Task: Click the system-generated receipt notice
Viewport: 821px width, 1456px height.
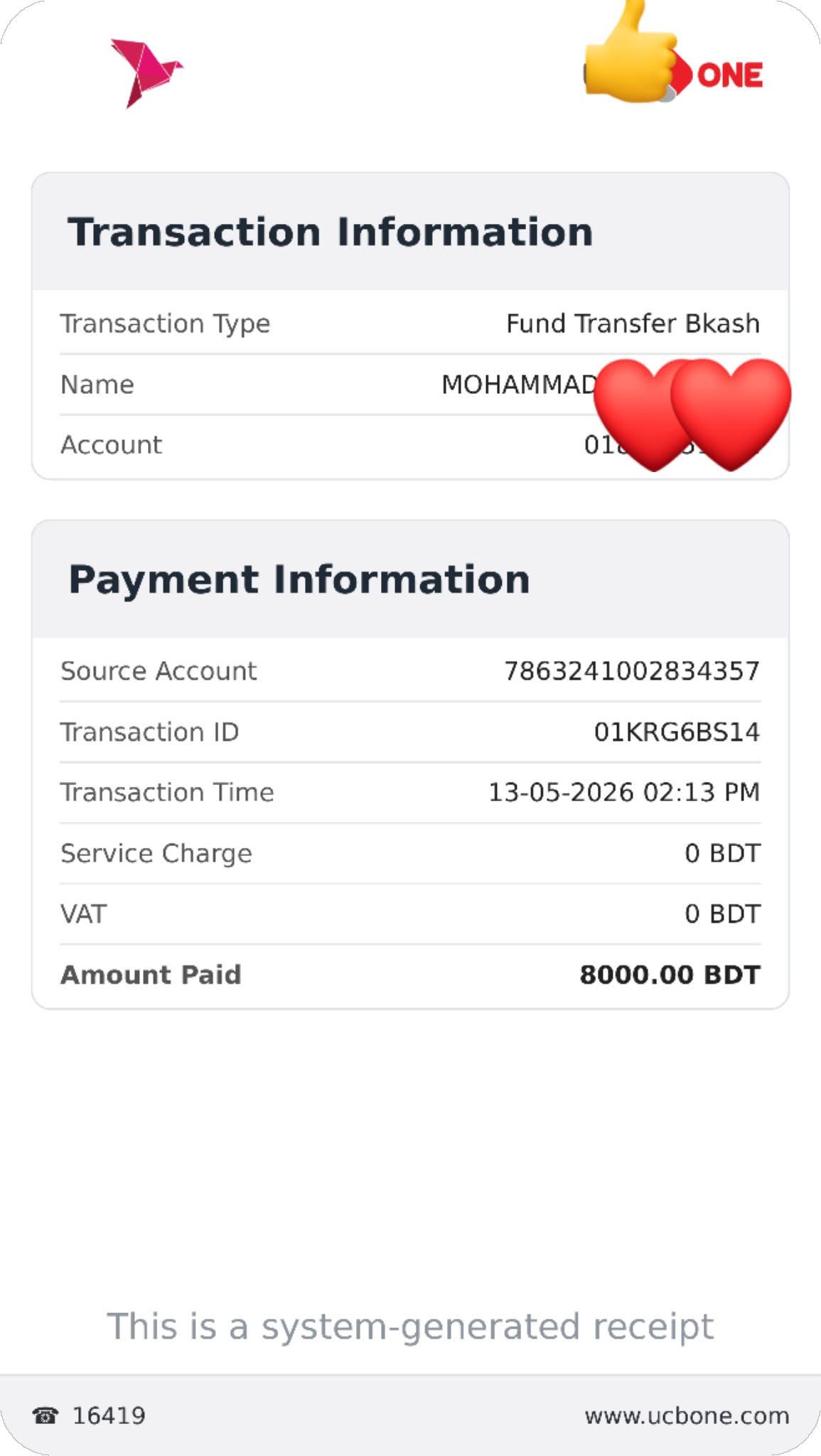Action: [x=410, y=1327]
